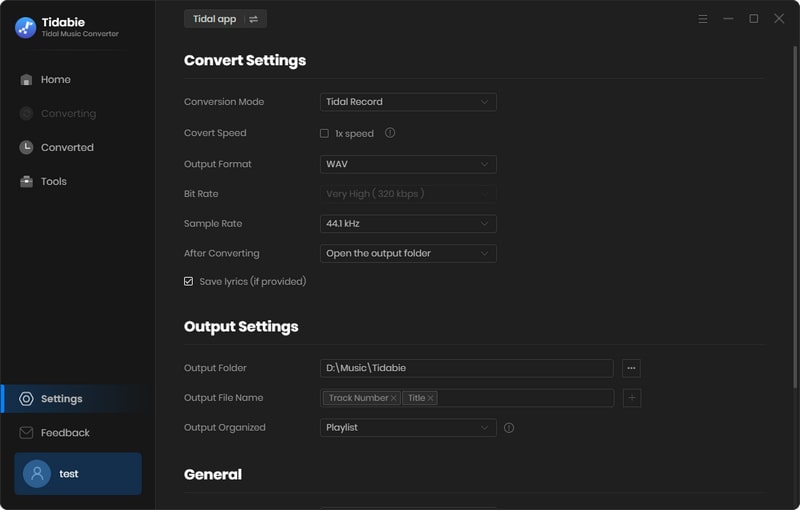
Task: Remove the Track Number tag
Action: coord(394,398)
